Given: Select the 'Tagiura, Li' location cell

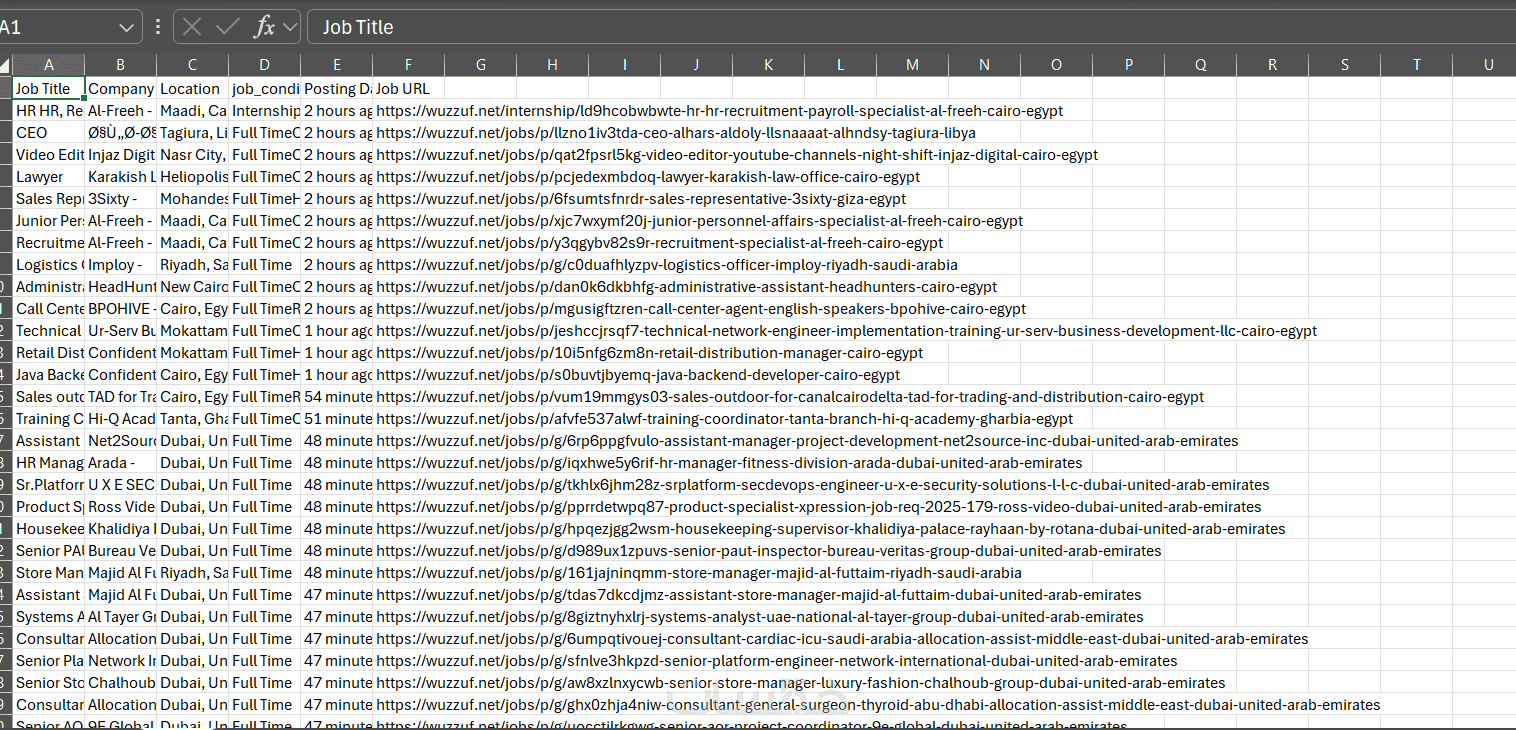Looking at the screenshot, I should tap(193, 132).
